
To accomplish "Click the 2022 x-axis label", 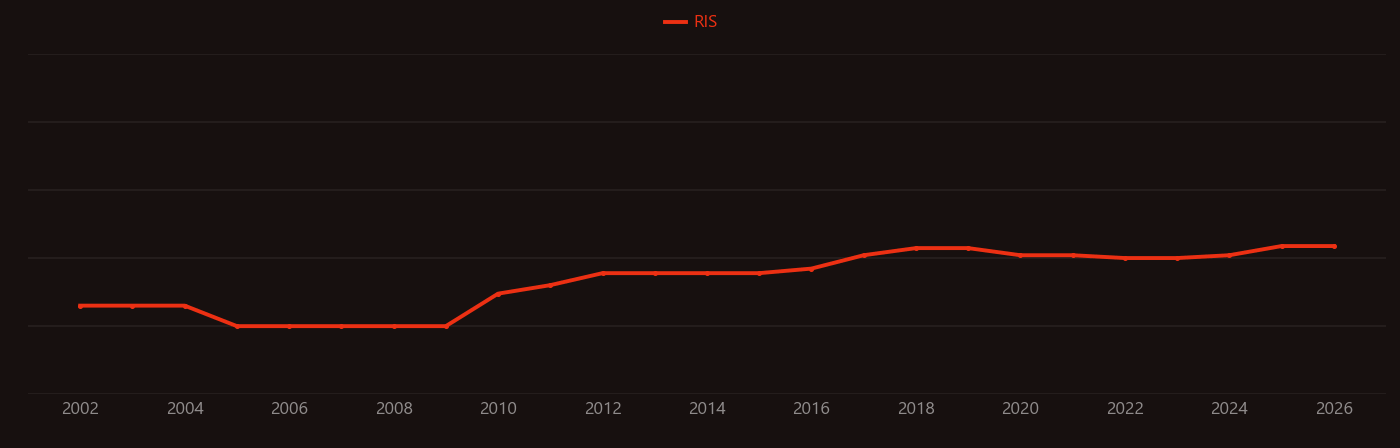I will pos(1125,409).
